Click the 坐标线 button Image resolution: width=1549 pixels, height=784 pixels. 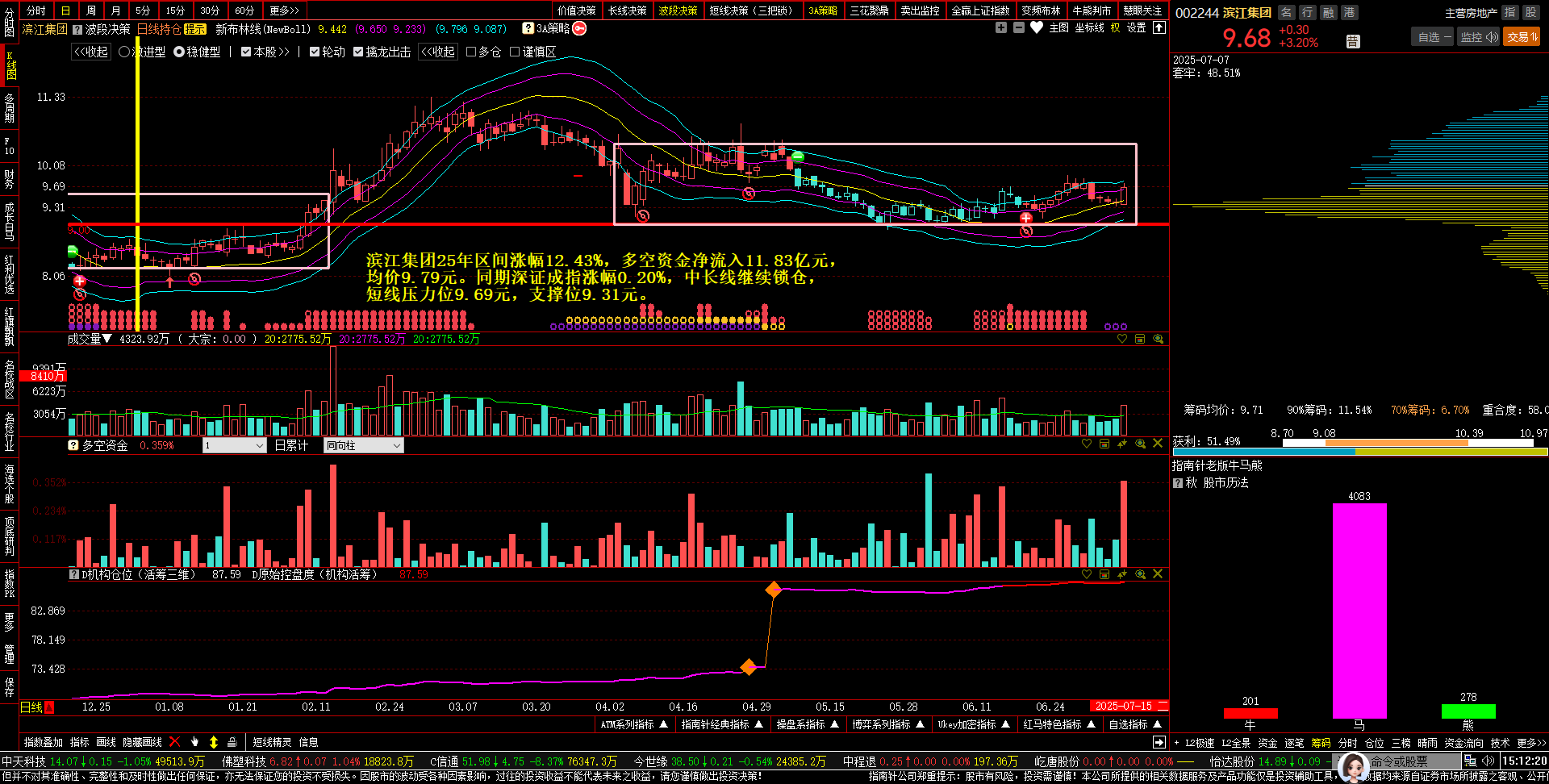[x=1089, y=27]
